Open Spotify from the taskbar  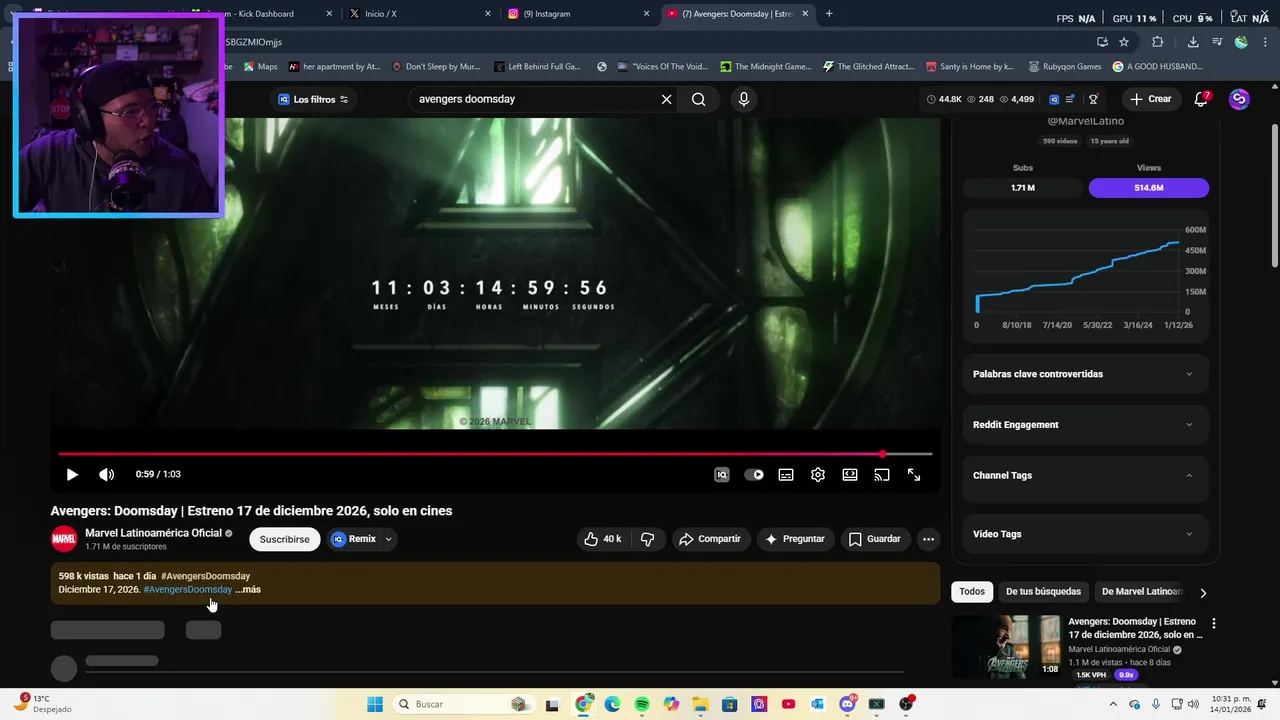point(642,704)
